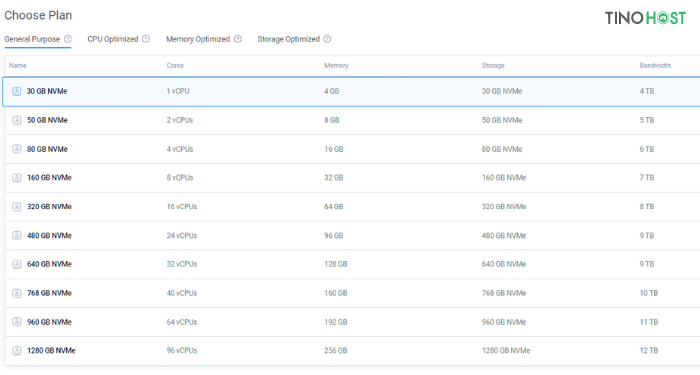
Task: Click the Choose Plan heading
Action: tap(38, 16)
